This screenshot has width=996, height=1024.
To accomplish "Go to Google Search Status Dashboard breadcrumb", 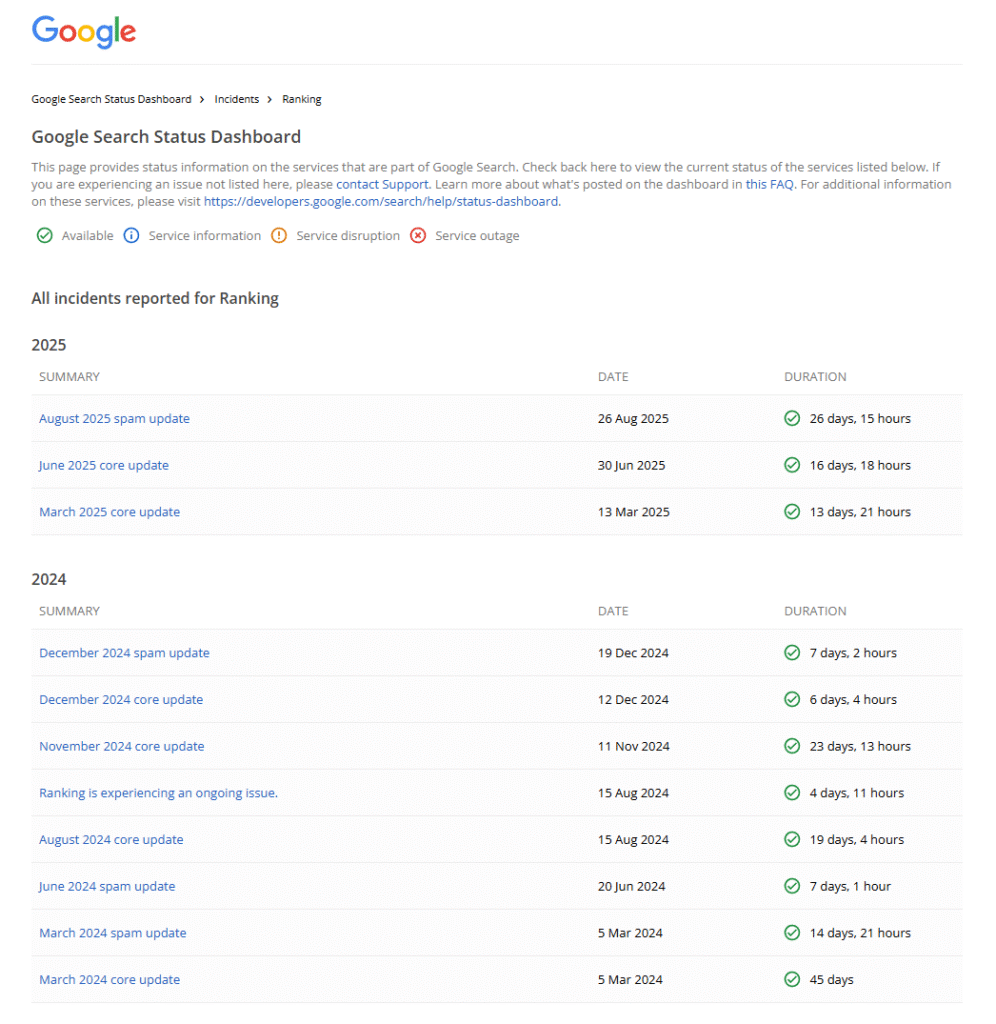I will coord(111,99).
